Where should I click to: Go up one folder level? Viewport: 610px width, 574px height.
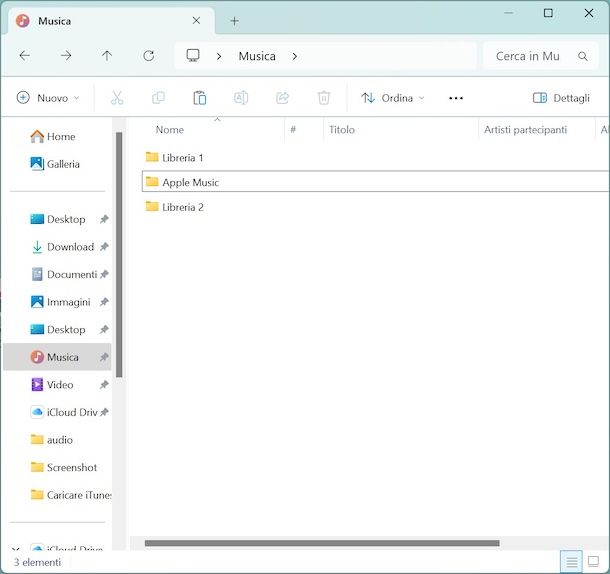click(x=107, y=56)
